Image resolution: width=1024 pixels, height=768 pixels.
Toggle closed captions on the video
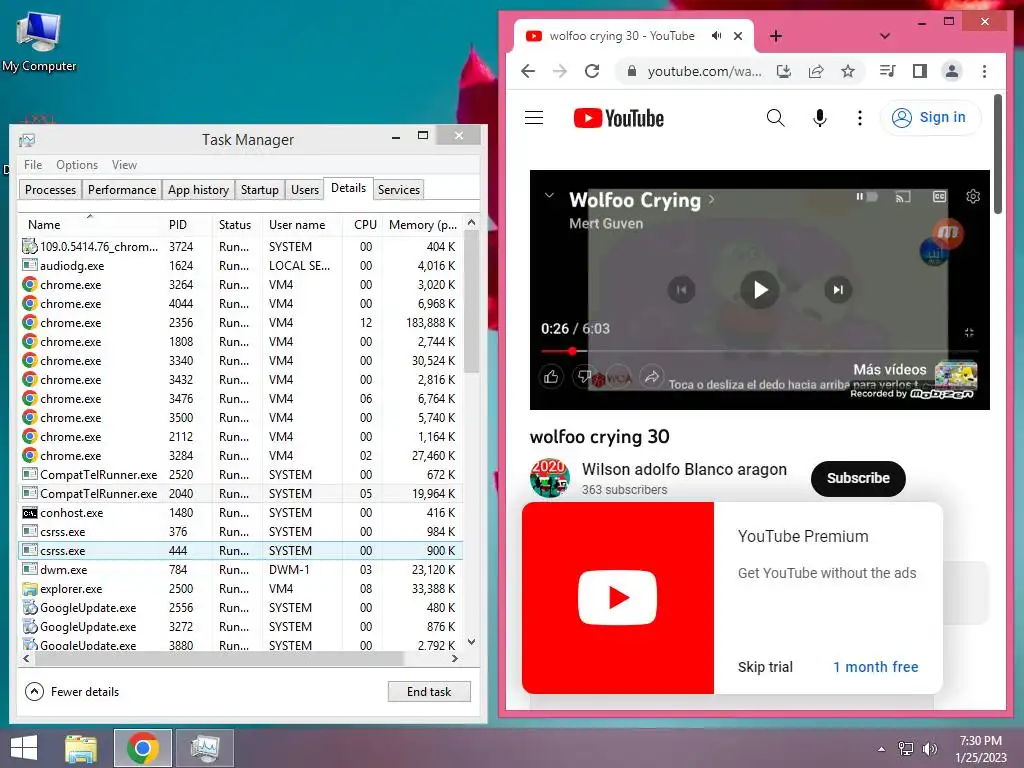click(x=939, y=197)
